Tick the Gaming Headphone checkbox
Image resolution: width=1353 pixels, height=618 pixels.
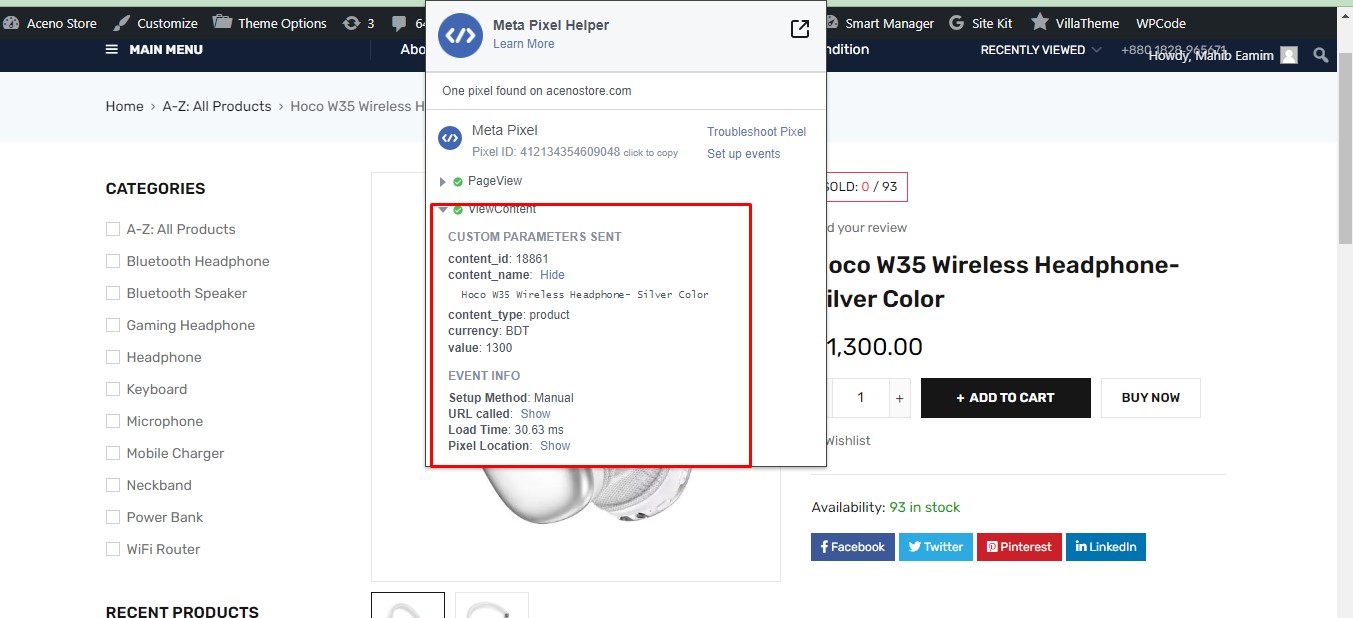coord(113,325)
